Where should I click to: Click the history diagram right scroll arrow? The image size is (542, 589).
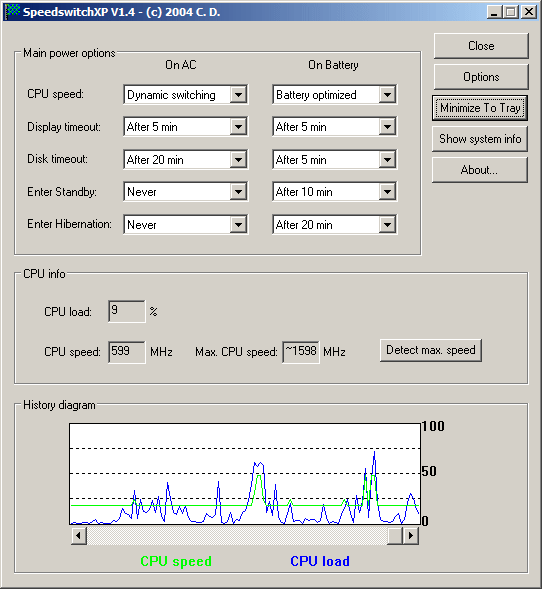tap(411, 535)
